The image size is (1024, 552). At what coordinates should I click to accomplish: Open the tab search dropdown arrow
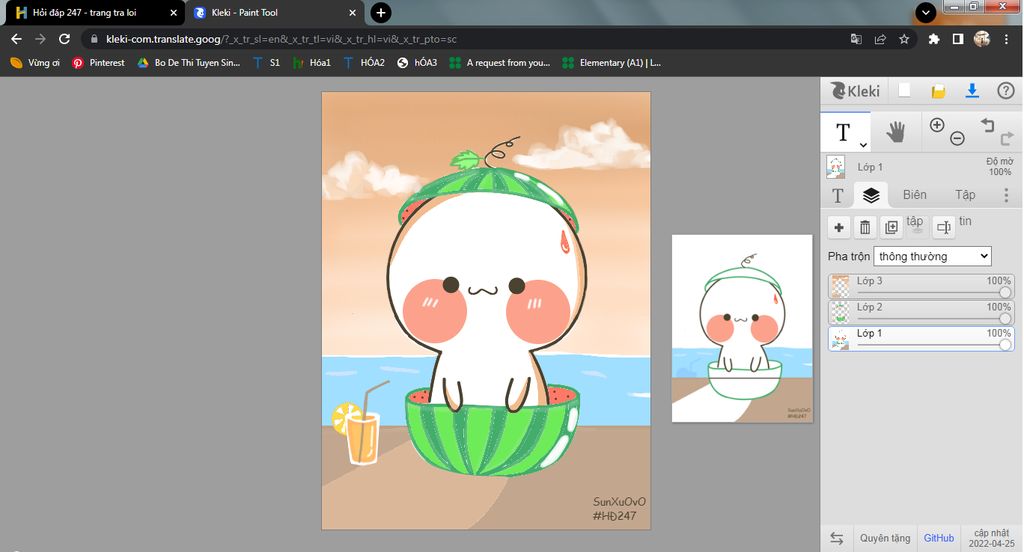click(x=925, y=12)
